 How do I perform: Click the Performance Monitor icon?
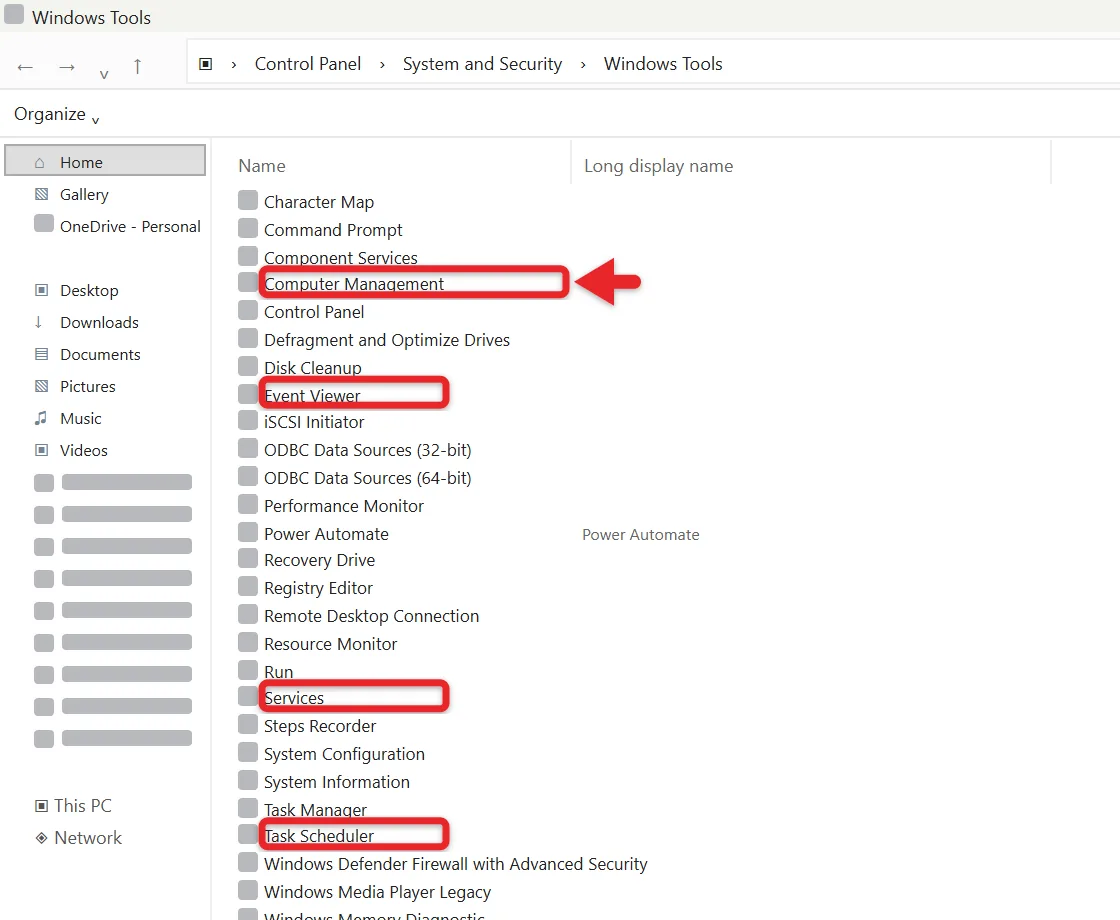(x=248, y=504)
